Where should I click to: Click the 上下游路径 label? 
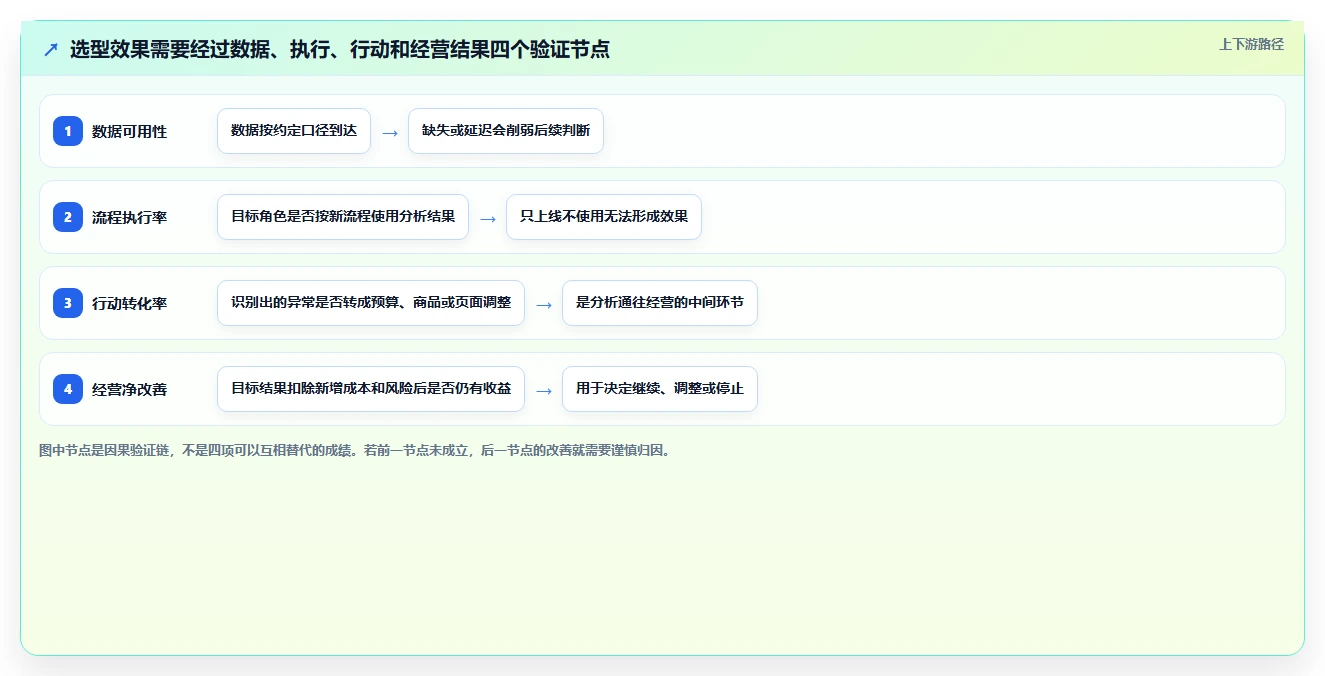(x=1251, y=44)
